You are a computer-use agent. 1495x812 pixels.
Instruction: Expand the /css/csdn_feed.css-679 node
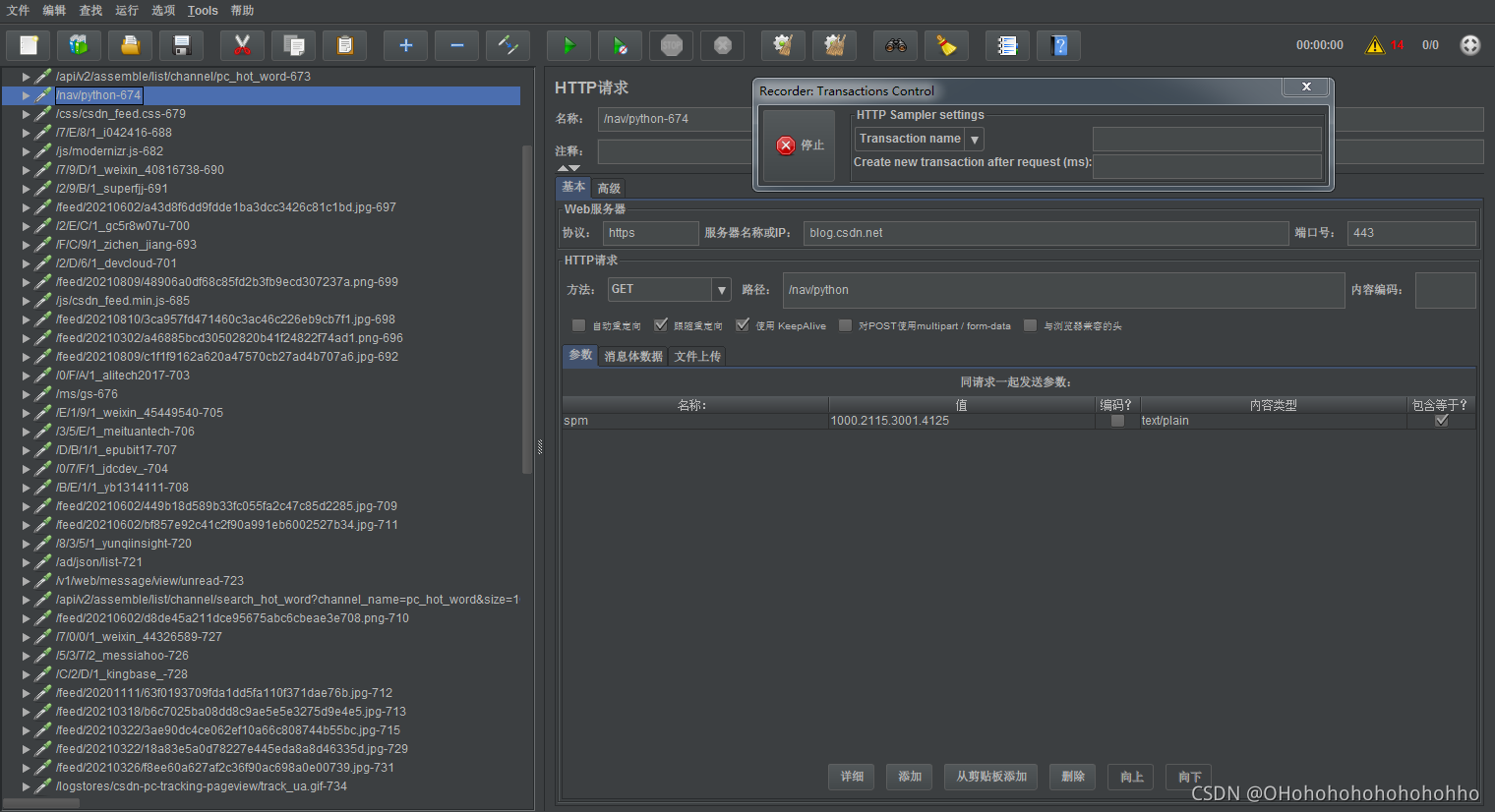coord(27,114)
